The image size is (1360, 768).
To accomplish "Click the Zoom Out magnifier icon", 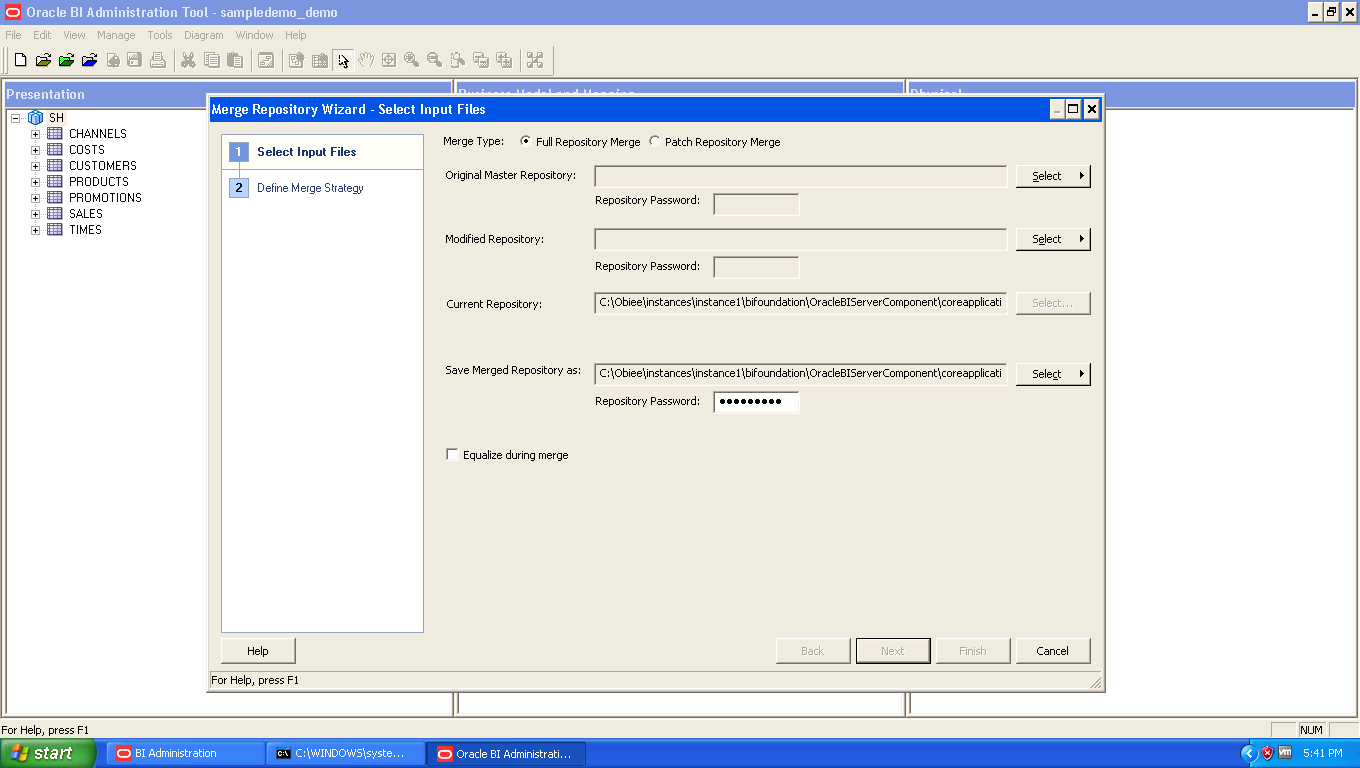I will click(x=434, y=60).
